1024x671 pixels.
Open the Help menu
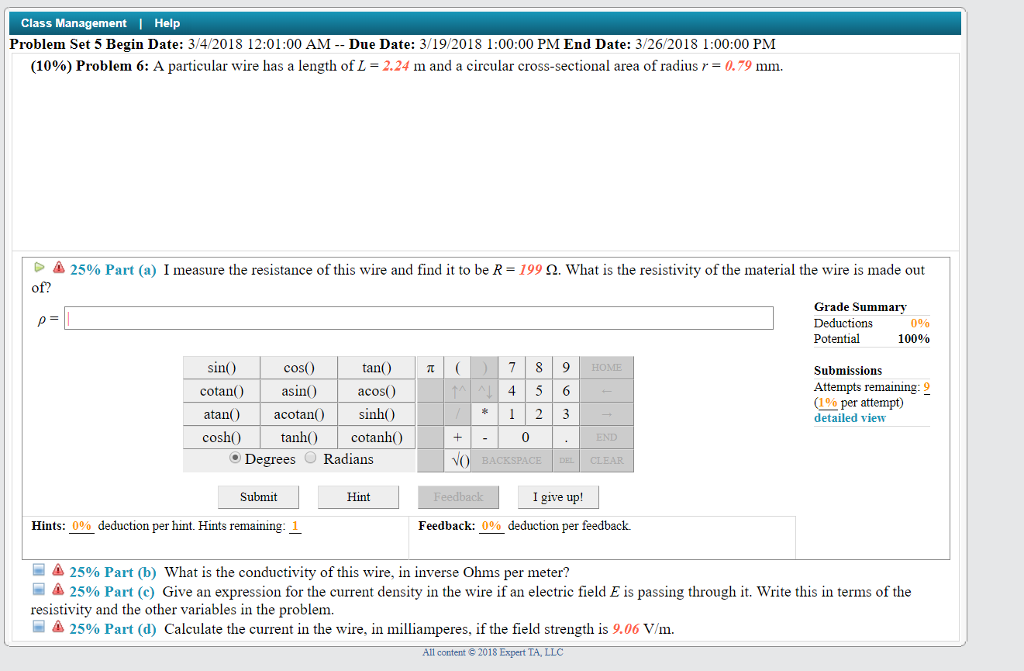[x=166, y=22]
